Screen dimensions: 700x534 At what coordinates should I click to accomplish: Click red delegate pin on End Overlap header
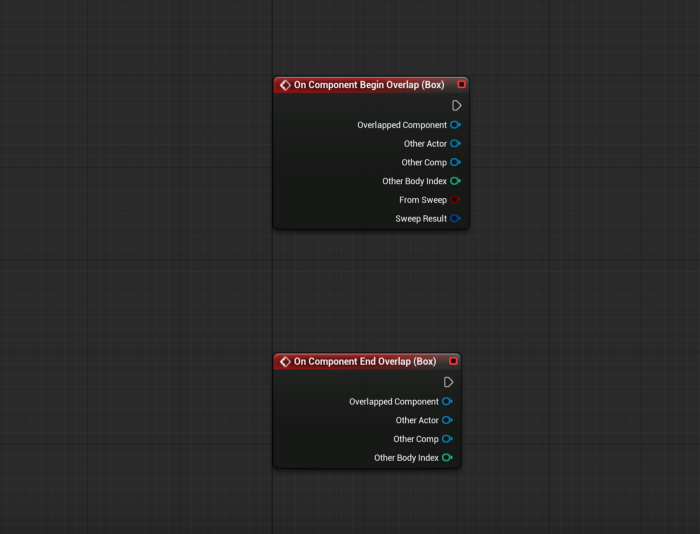(x=453, y=361)
